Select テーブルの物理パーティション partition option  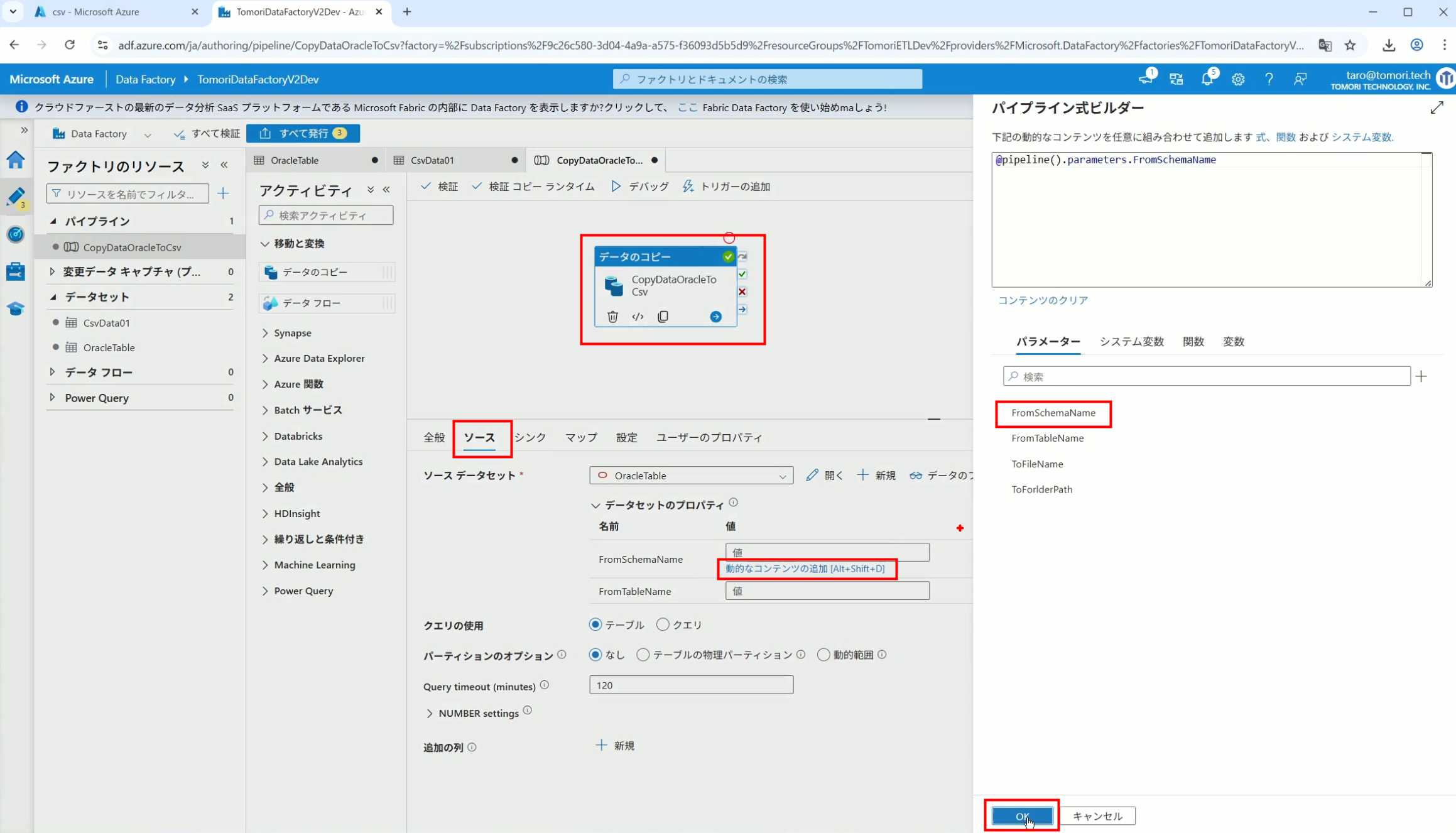coord(643,655)
